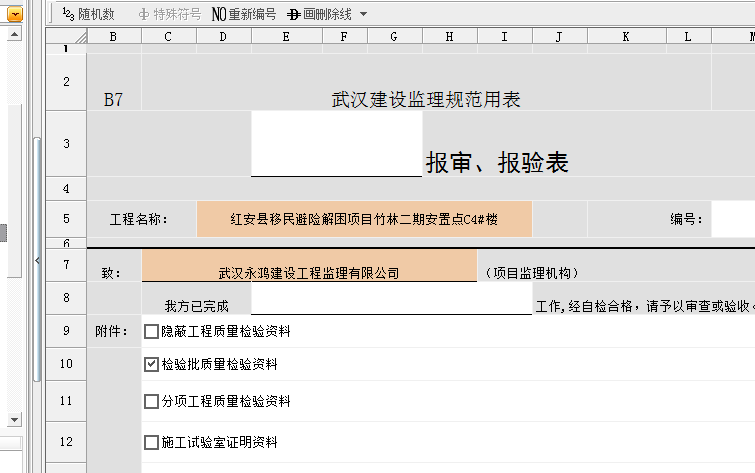Click the project name cell 红安县移民避险解困项目
Image resolution: width=755 pixels, height=473 pixels.
pyautogui.click(x=364, y=220)
